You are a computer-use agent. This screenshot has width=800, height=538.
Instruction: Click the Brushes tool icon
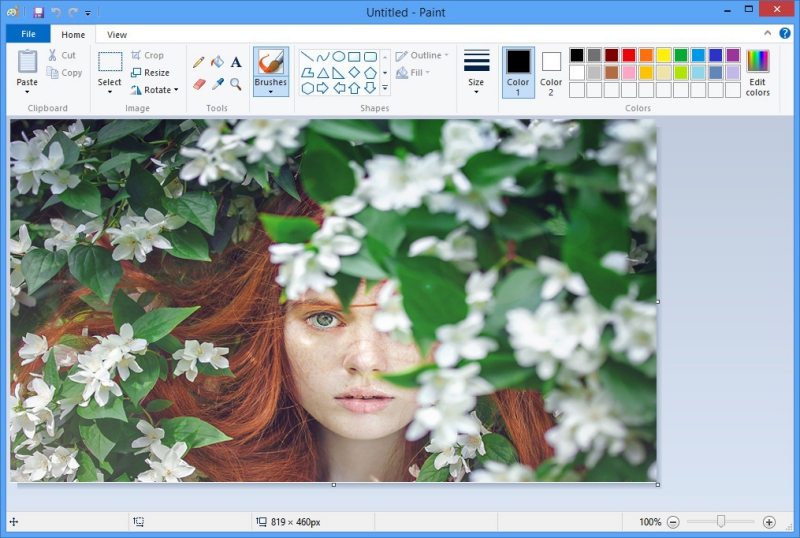pyautogui.click(x=271, y=62)
